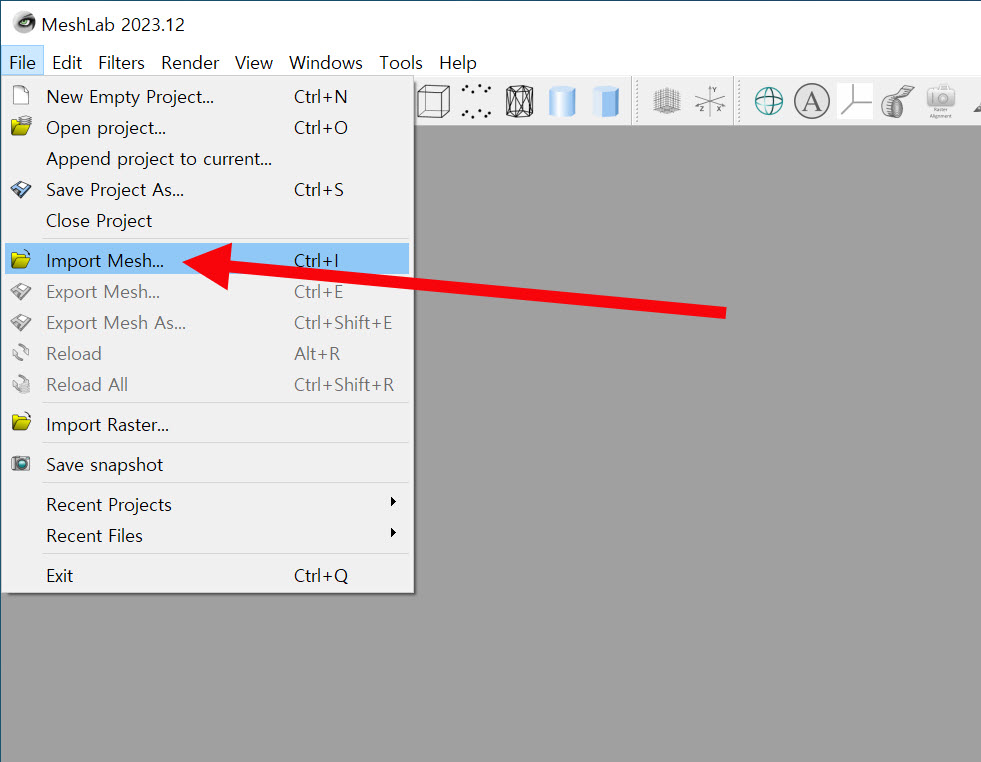
Task: Show XYZ axis toolbar icon
Action: (710, 101)
